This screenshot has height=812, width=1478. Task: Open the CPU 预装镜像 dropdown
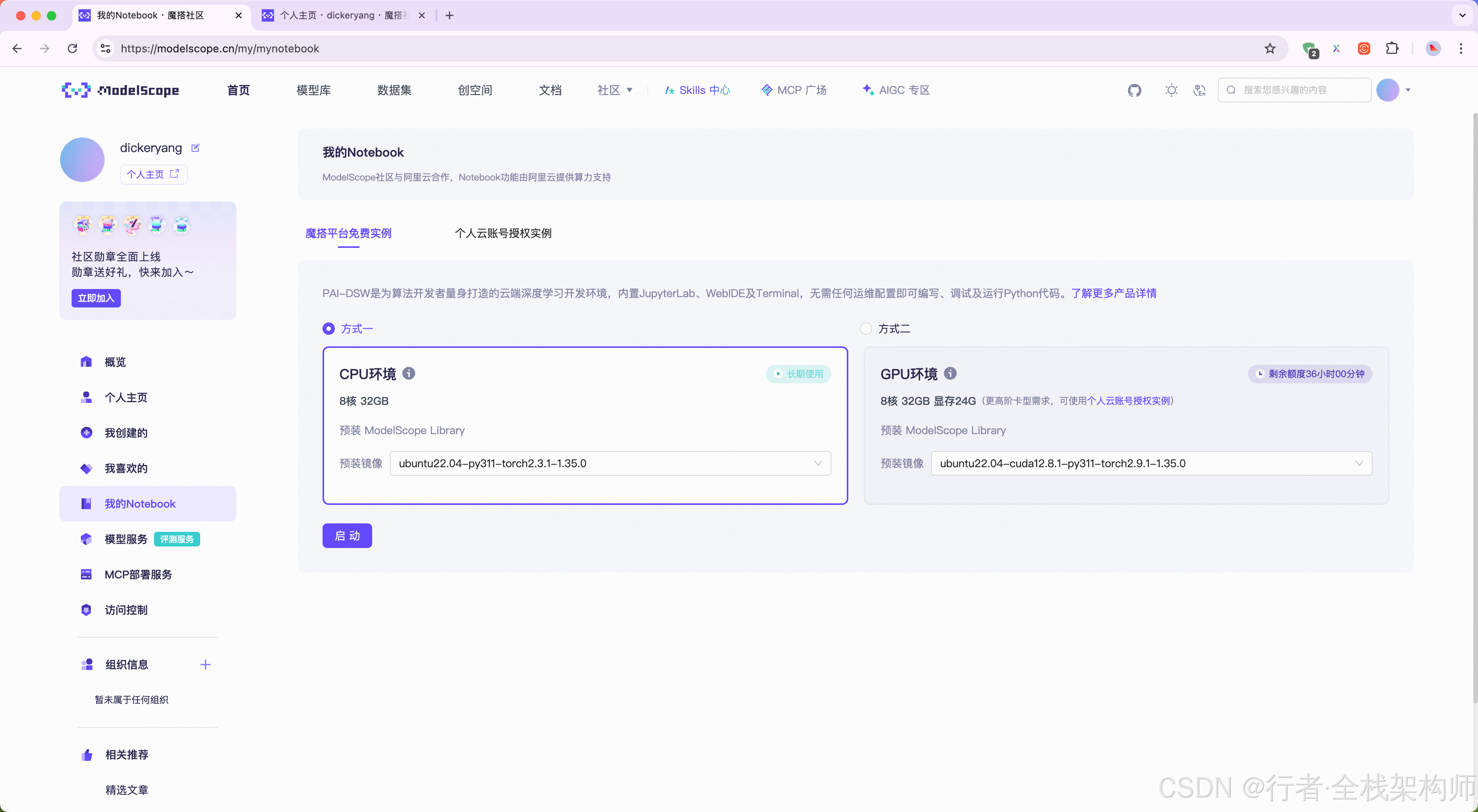[x=610, y=463]
